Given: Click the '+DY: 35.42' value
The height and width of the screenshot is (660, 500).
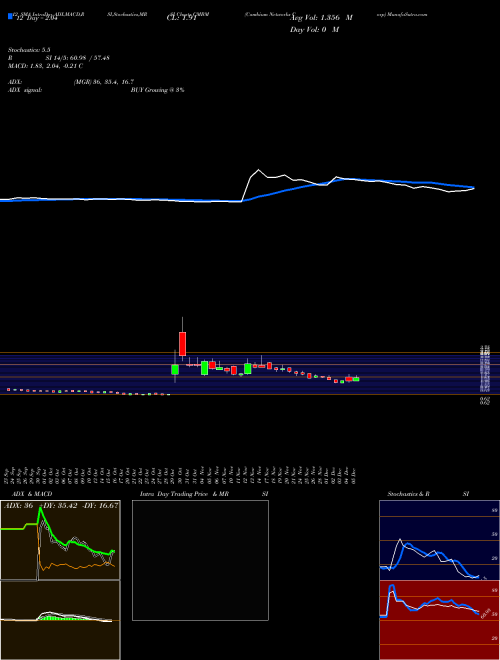Looking at the screenshot, I should pos(59,505).
